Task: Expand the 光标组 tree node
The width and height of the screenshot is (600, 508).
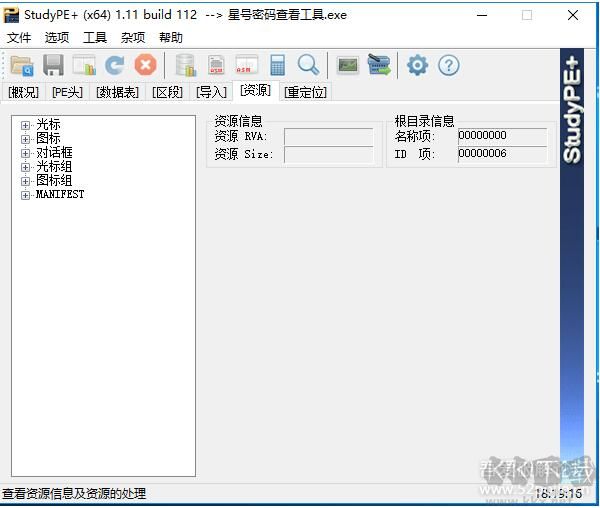Action: point(25,167)
